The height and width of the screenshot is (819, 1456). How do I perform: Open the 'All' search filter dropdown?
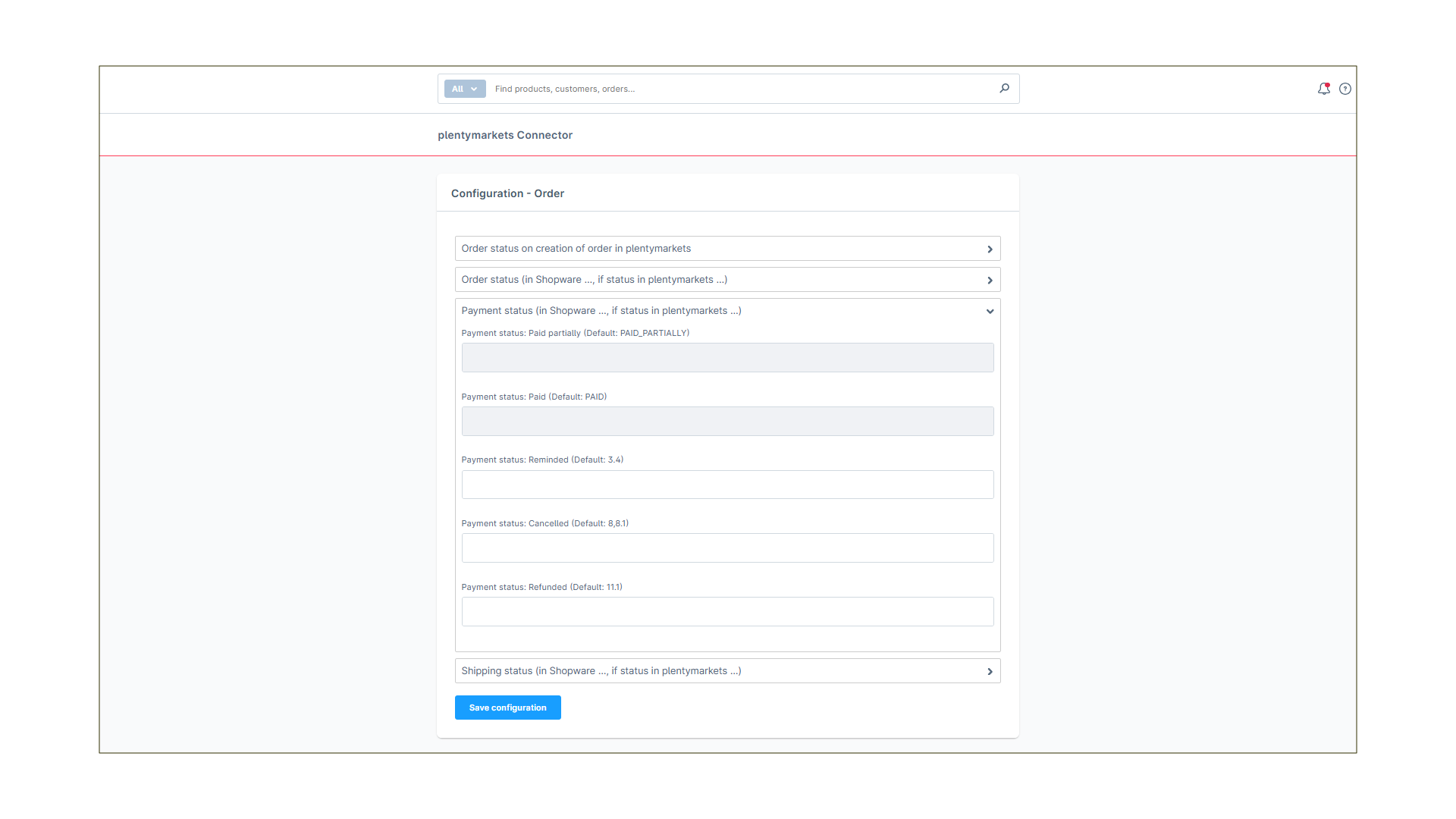click(465, 89)
